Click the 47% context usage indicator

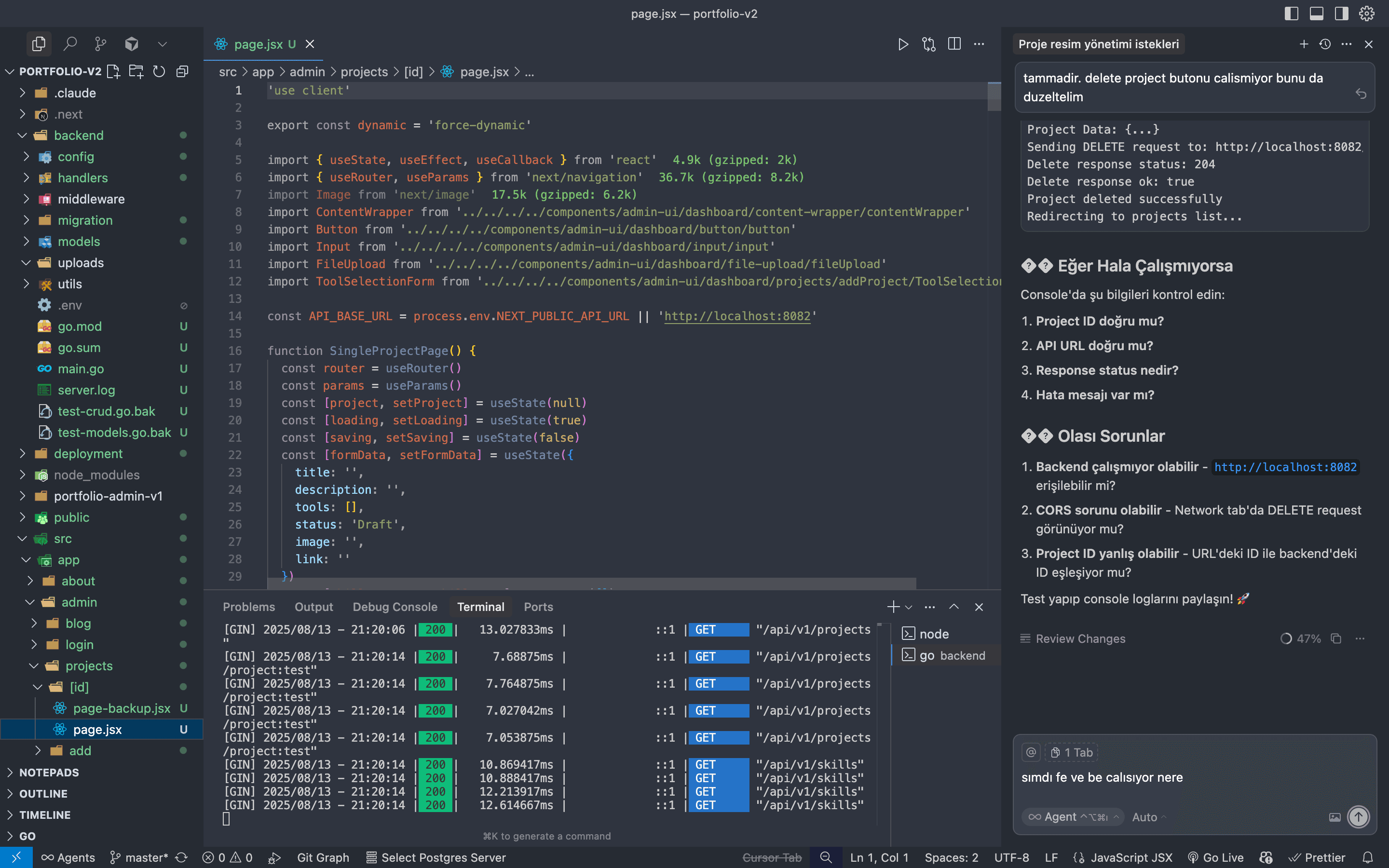1301,638
